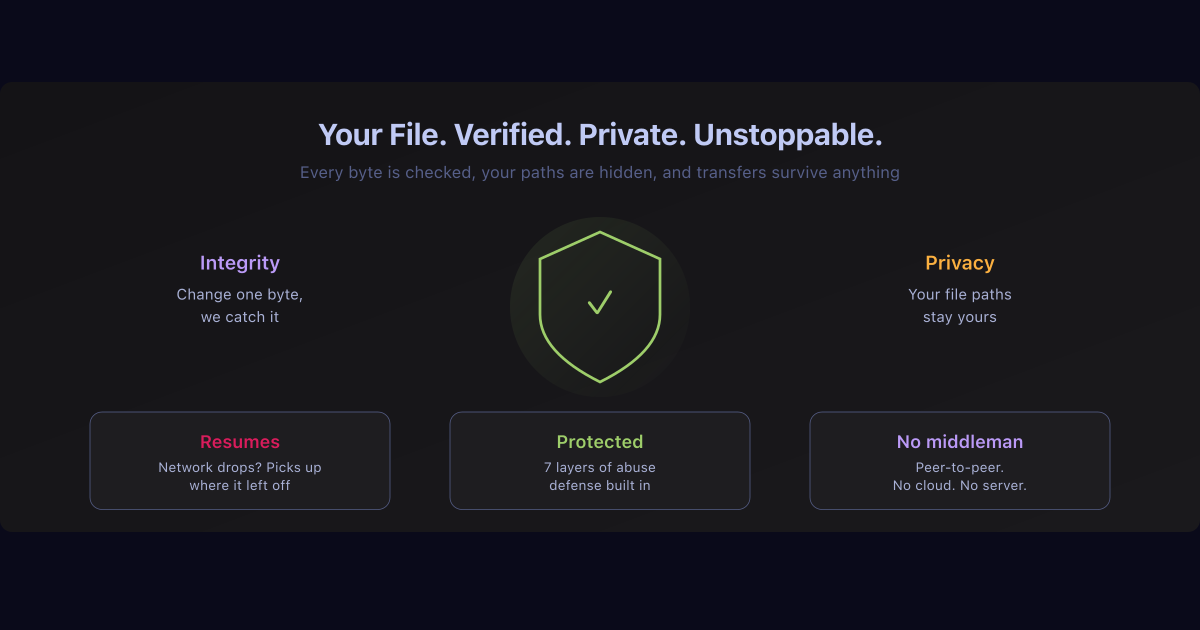Select the red Resumes label
Viewport: 1200px width, 630px height.
coord(240,441)
